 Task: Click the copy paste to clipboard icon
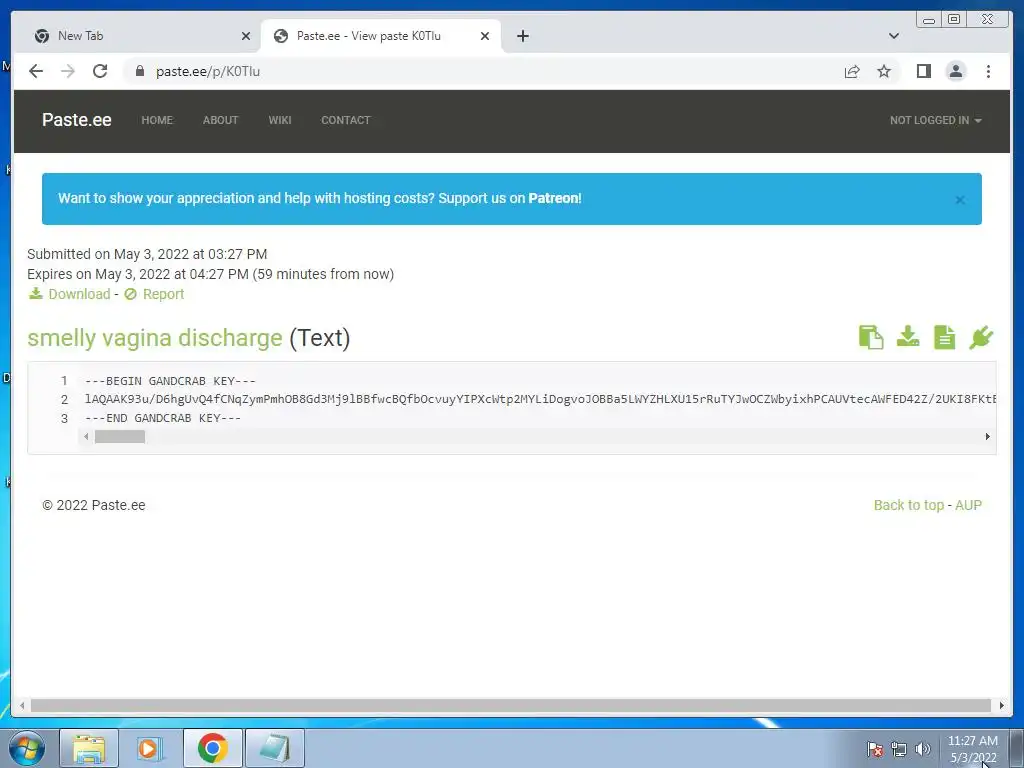[x=871, y=337]
